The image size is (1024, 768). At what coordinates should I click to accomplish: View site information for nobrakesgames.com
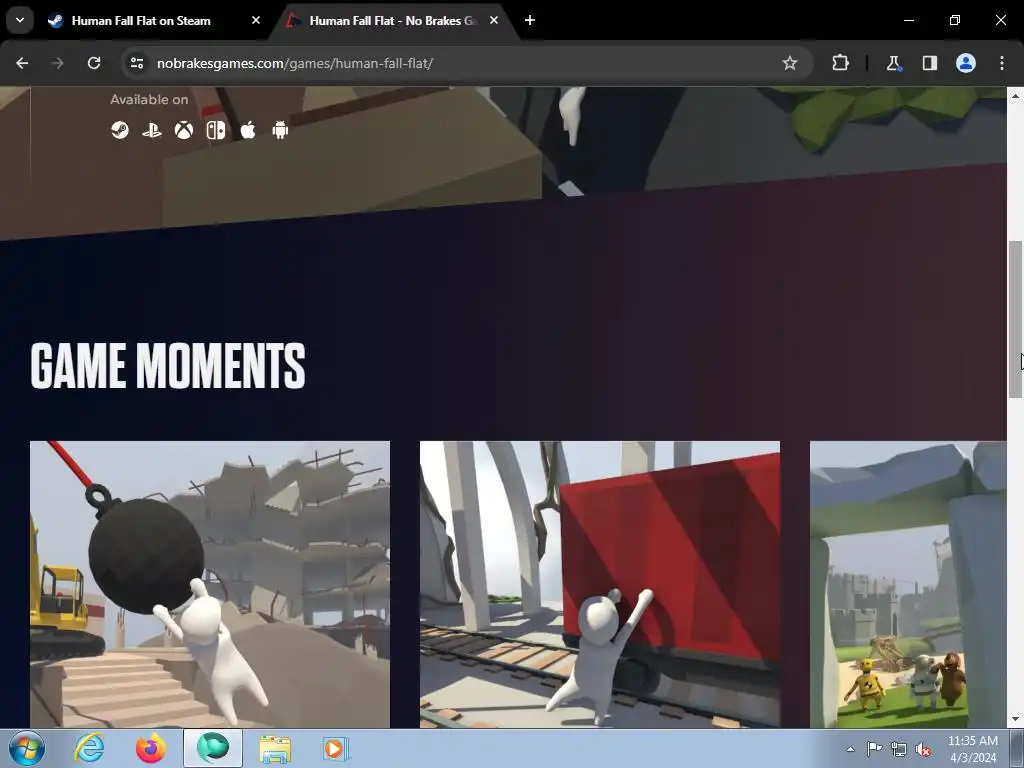coord(137,63)
